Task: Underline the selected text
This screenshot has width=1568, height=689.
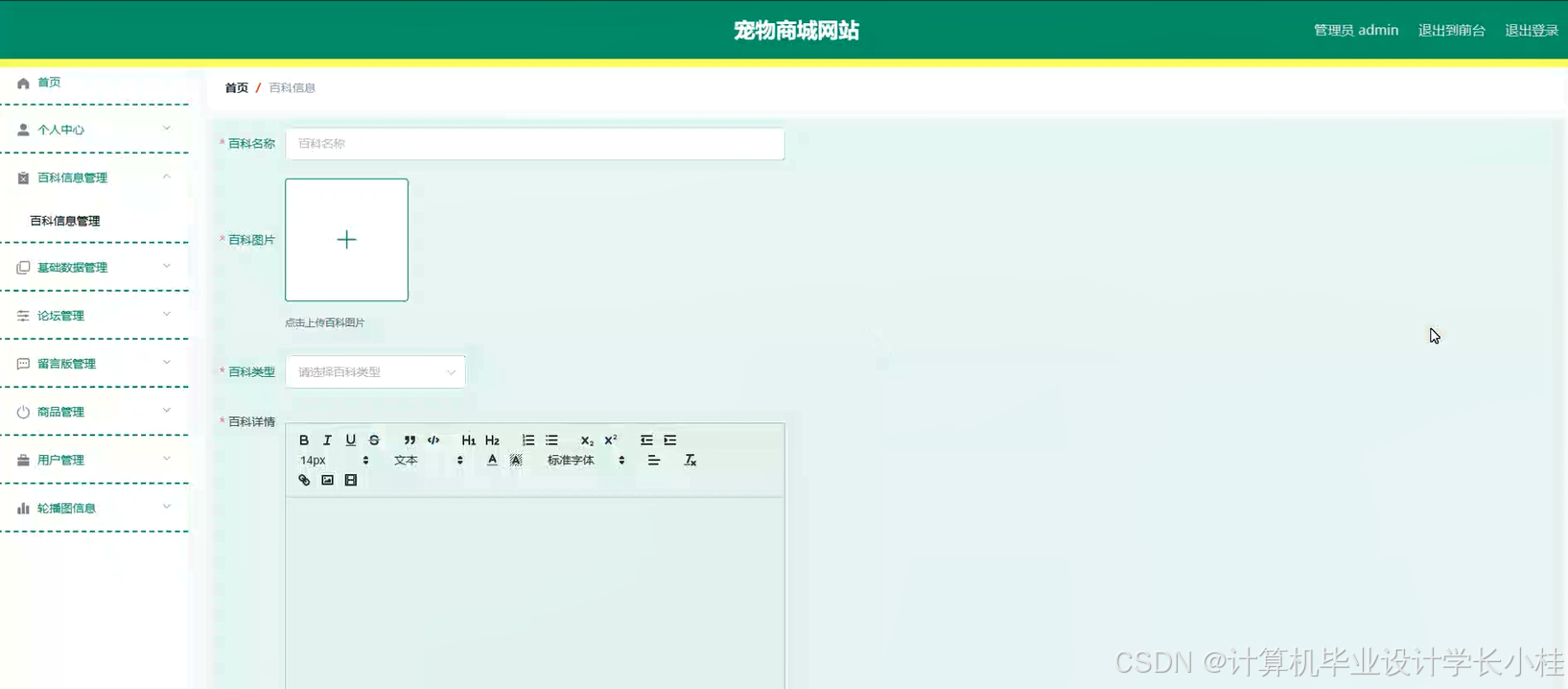Action: tap(351, 440)
